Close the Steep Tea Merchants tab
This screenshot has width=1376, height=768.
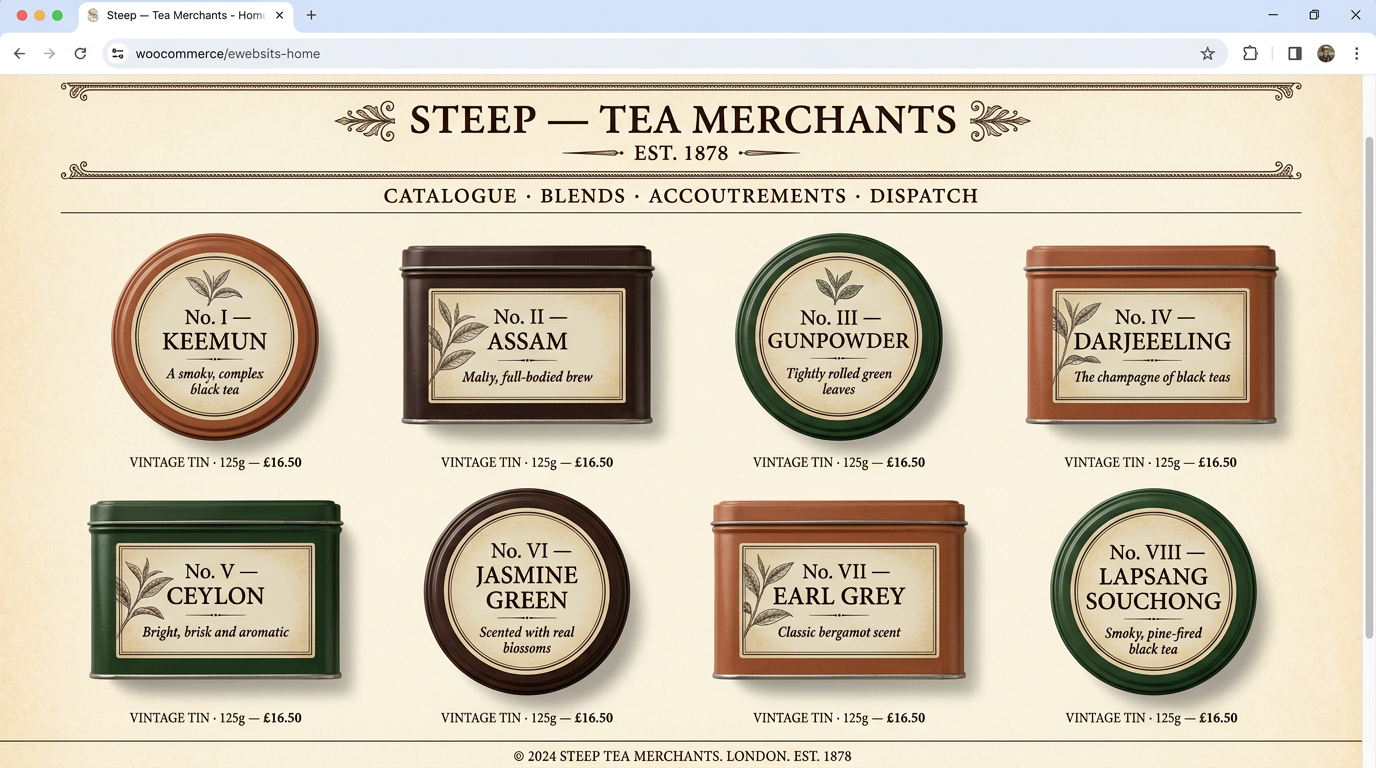click(280, 15)
